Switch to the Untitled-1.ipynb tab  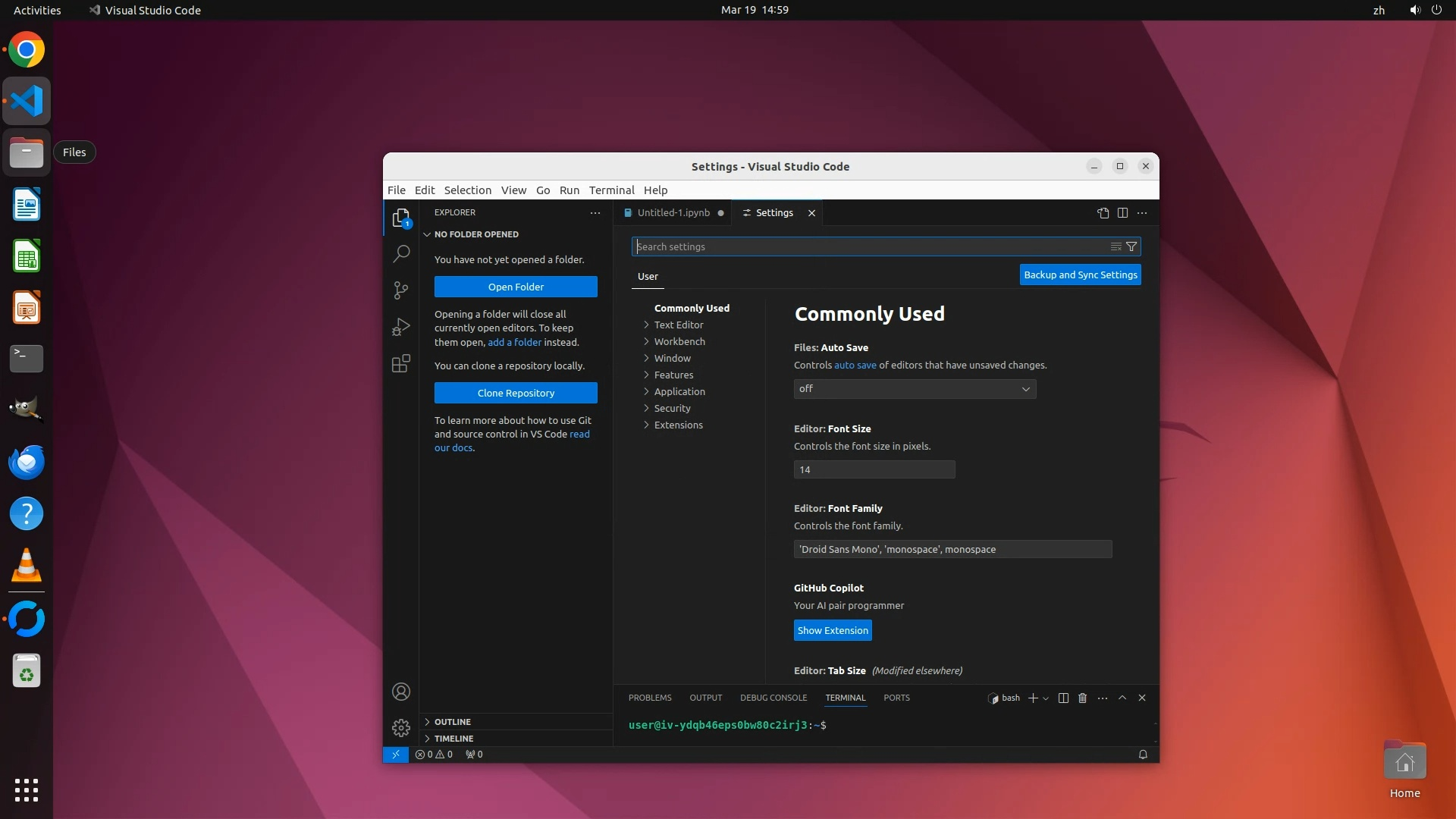pos(673,213)
